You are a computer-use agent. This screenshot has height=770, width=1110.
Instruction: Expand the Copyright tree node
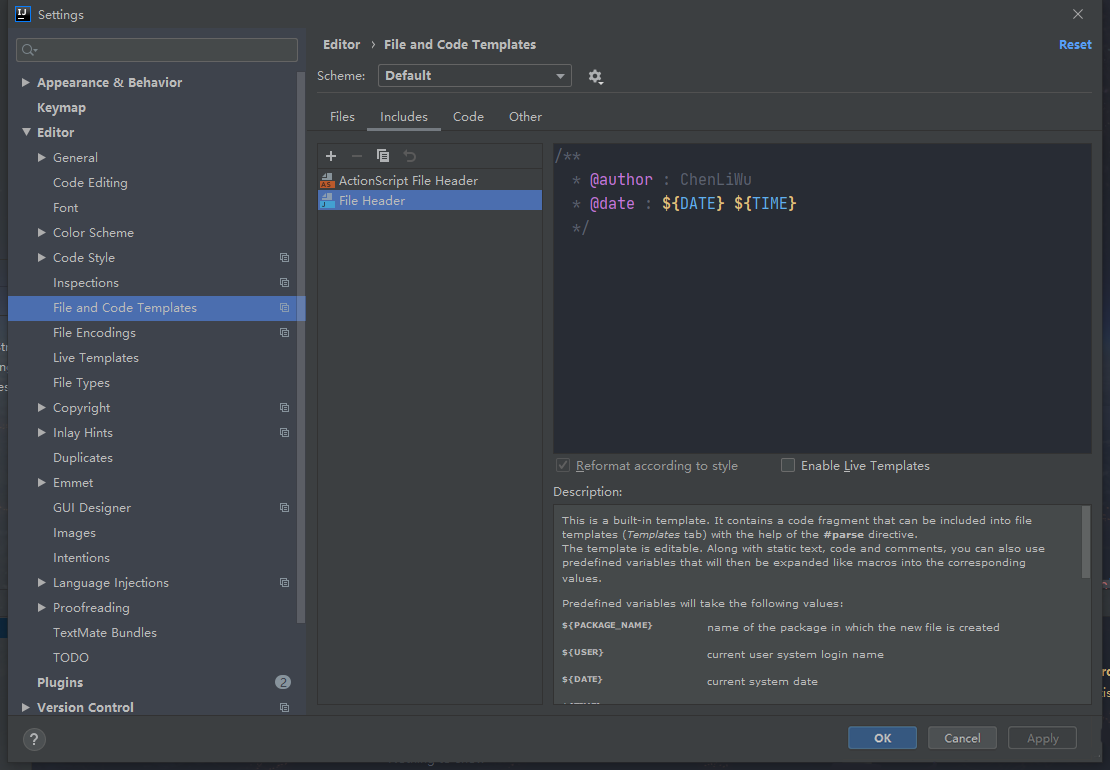pyautogui.click(x=42, y=408)
